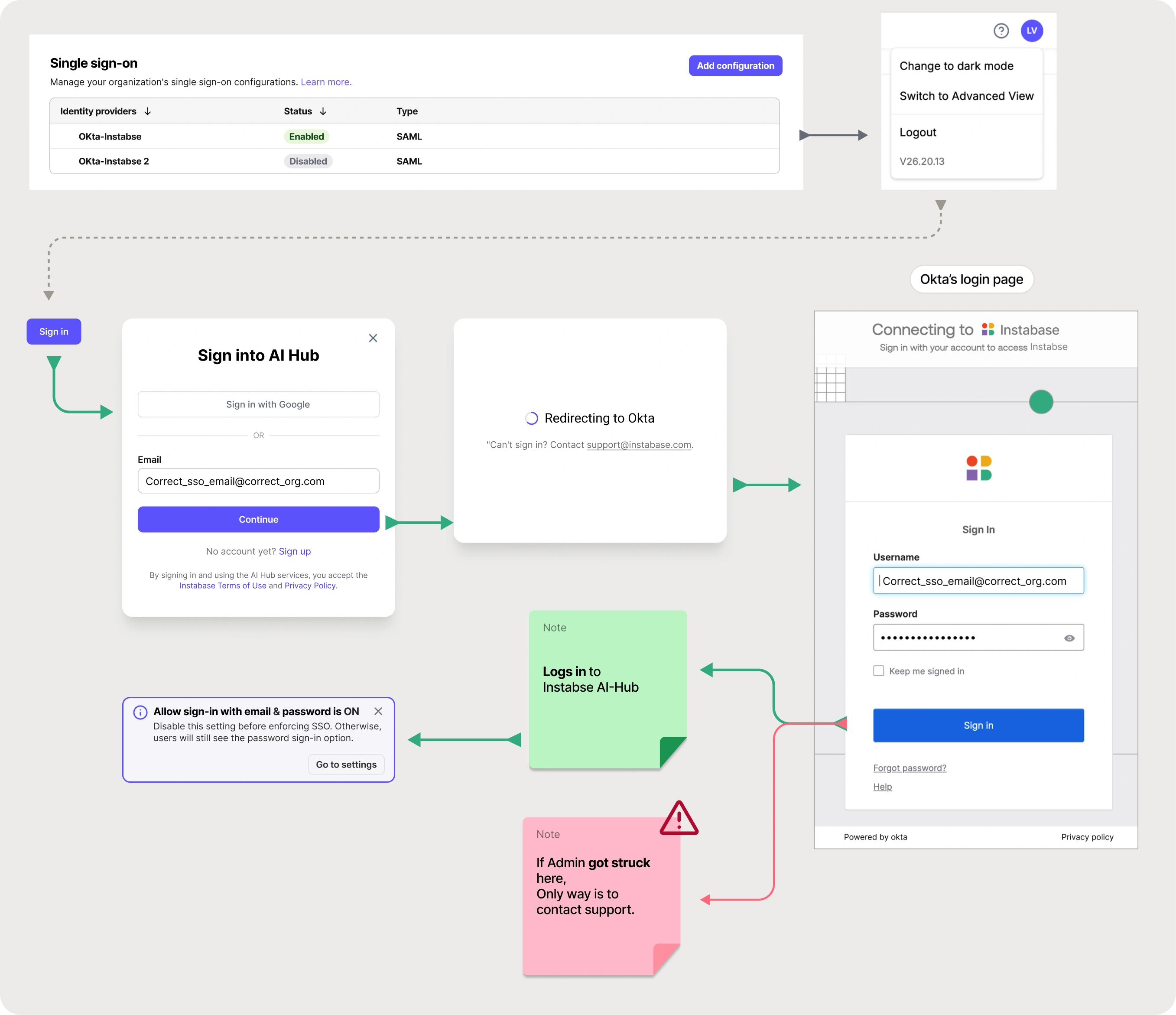The width and height of the screenshot is (1176, 1015).
Task: Sort by Status column arrow
Action: pyautogui.click(x=323, y=111)
